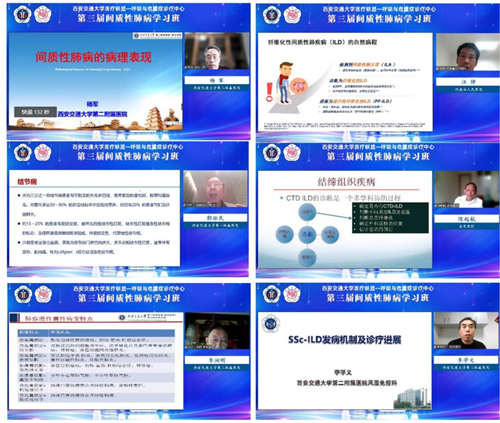Click the 陈起航 name label
This screenshot has height=423, width=500.
click(466, 219)
